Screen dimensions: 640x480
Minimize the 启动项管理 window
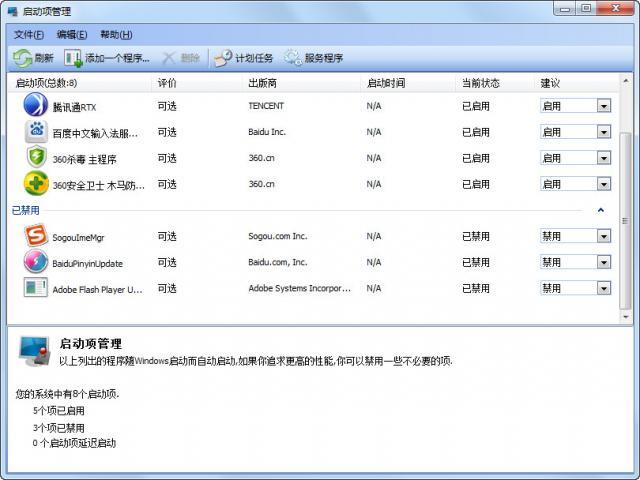(565, 8)
